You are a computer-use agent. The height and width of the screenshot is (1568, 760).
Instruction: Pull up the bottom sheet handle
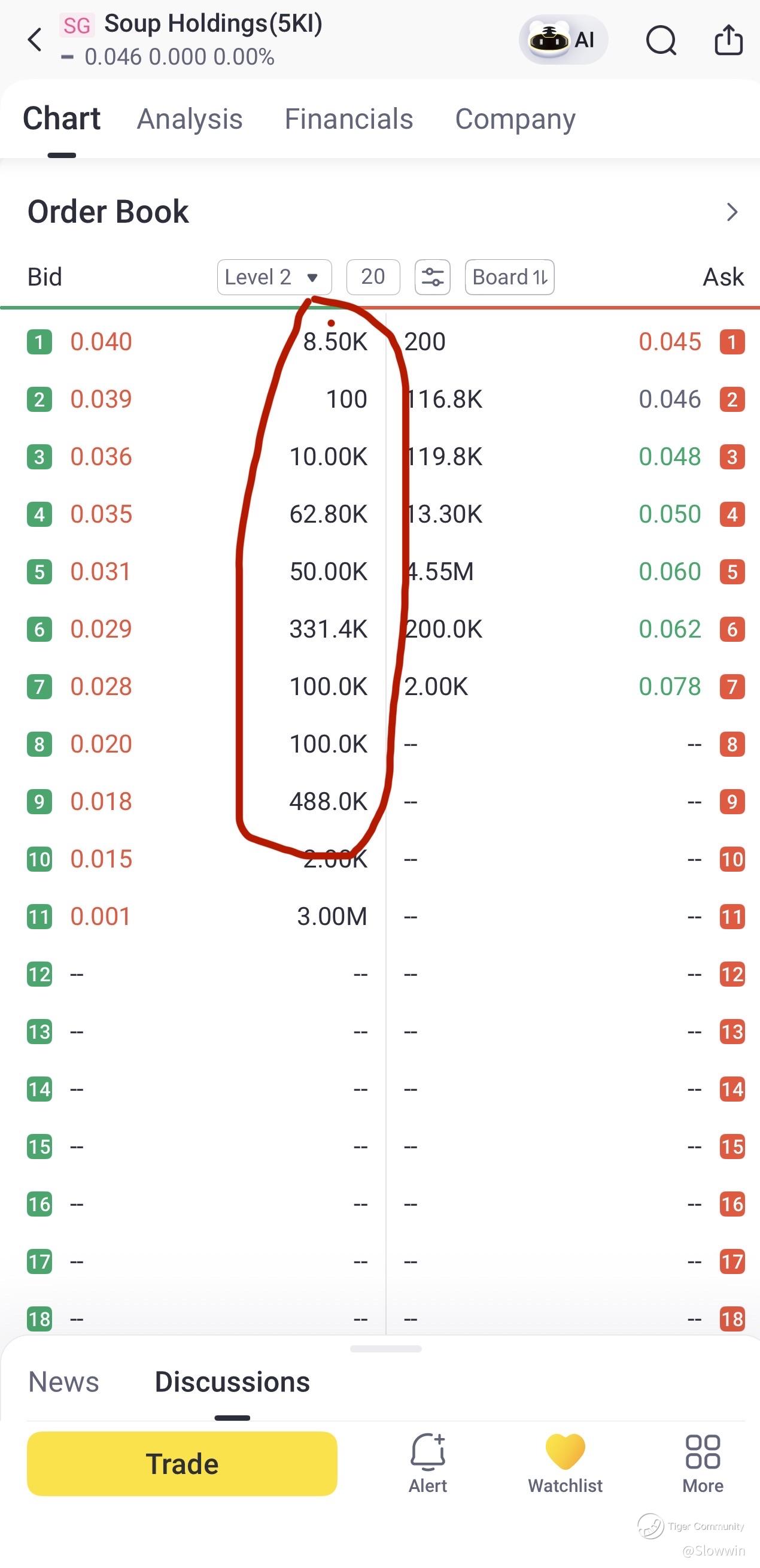point(386,1349)
